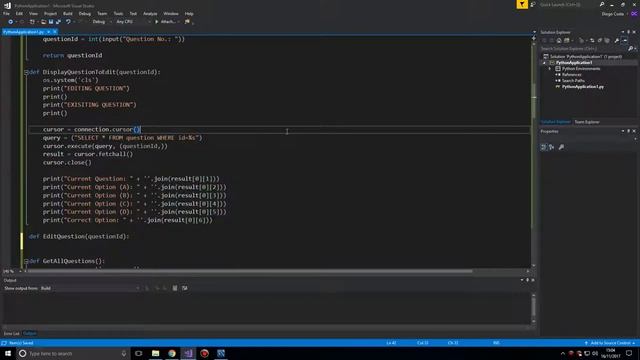Toggle auto-hide pin on Solution Explorer panel
The image size is (640, 360).
click(x=629, y=32)
